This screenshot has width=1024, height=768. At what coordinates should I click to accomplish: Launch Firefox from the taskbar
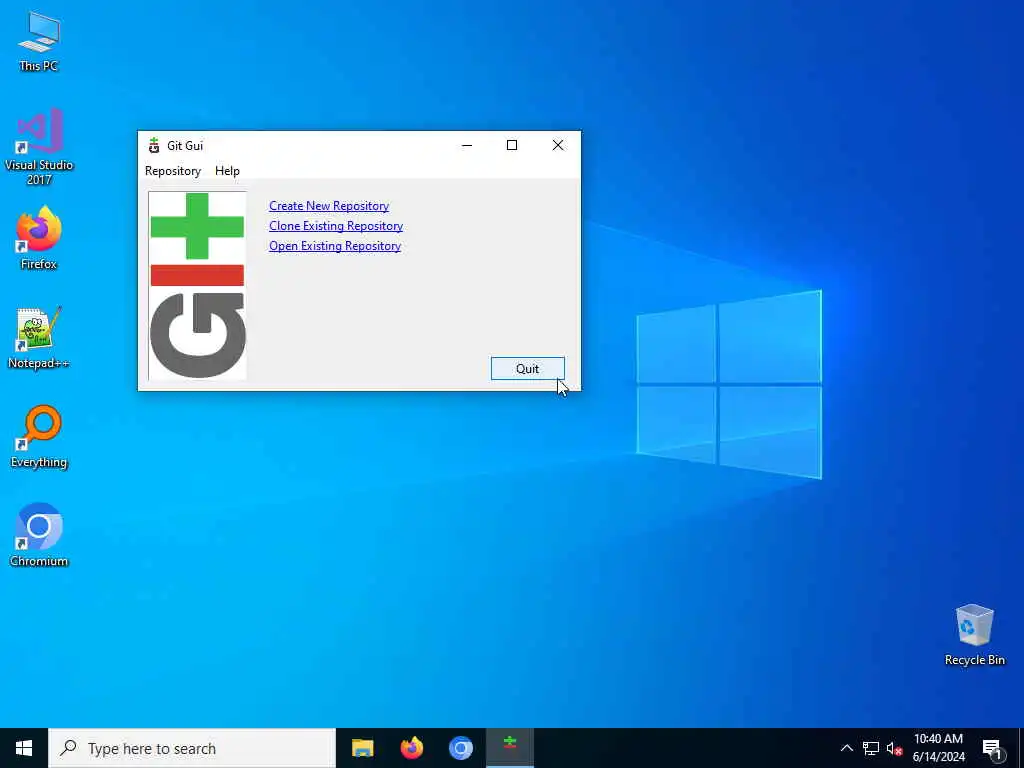tap(411, 748)
